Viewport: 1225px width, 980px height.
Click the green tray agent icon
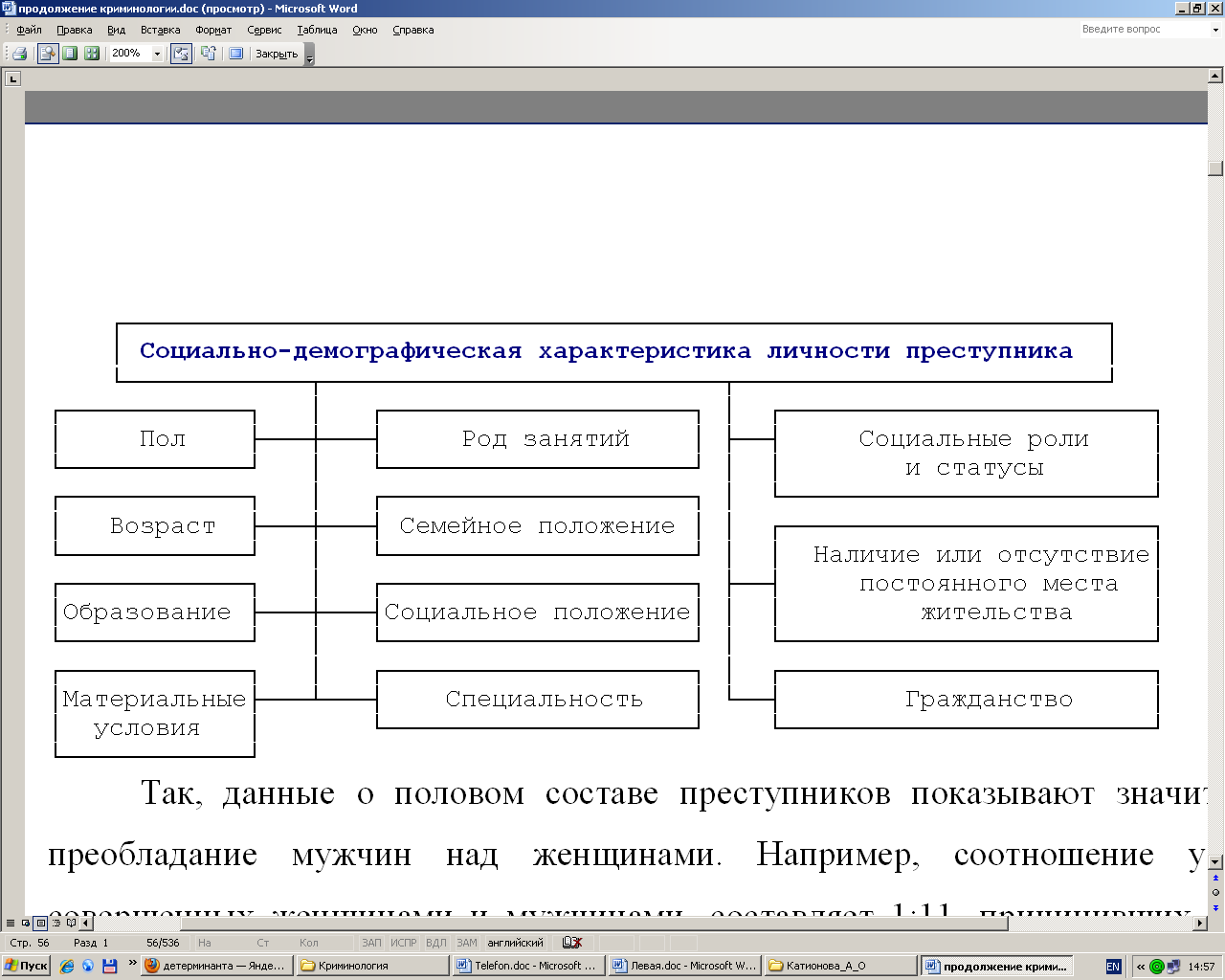point(1157,967)
